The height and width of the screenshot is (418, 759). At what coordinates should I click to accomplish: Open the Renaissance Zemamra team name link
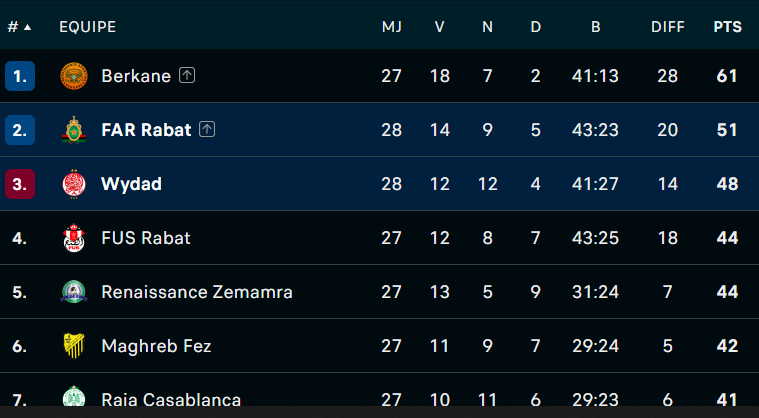tap(197, 292)
